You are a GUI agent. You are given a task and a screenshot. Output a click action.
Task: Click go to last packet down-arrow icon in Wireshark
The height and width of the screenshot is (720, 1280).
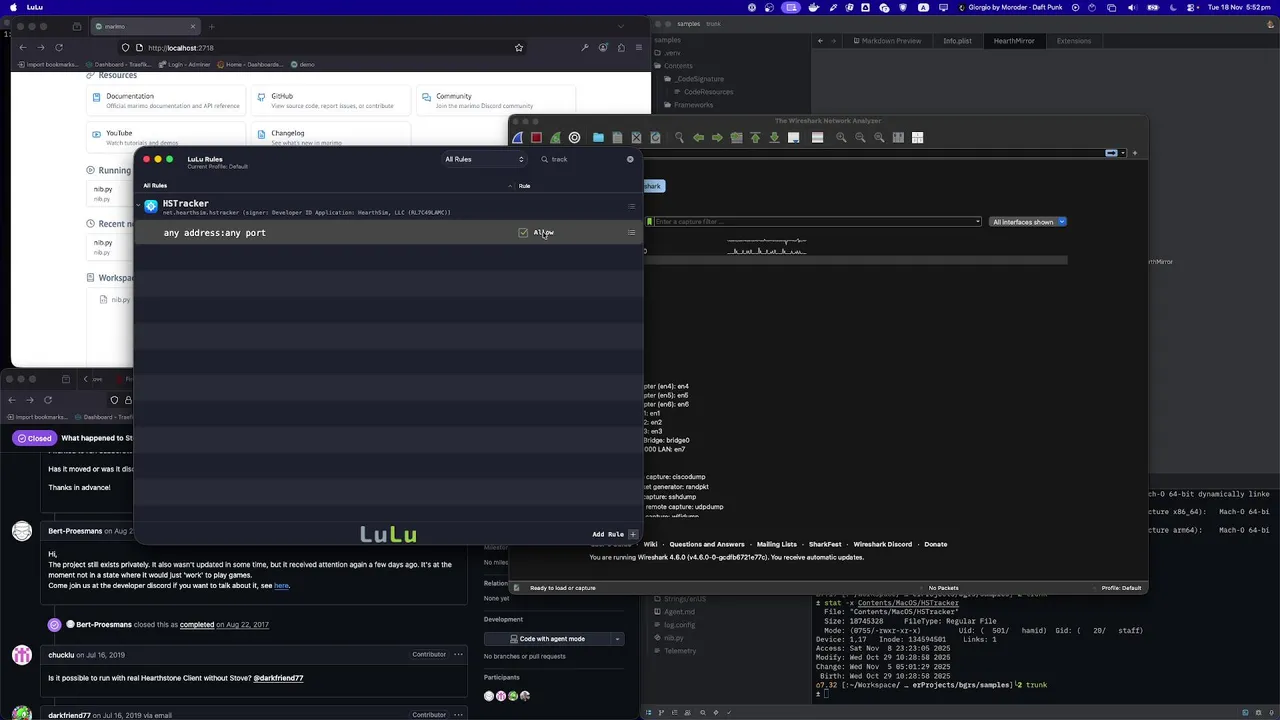[774, 138]
